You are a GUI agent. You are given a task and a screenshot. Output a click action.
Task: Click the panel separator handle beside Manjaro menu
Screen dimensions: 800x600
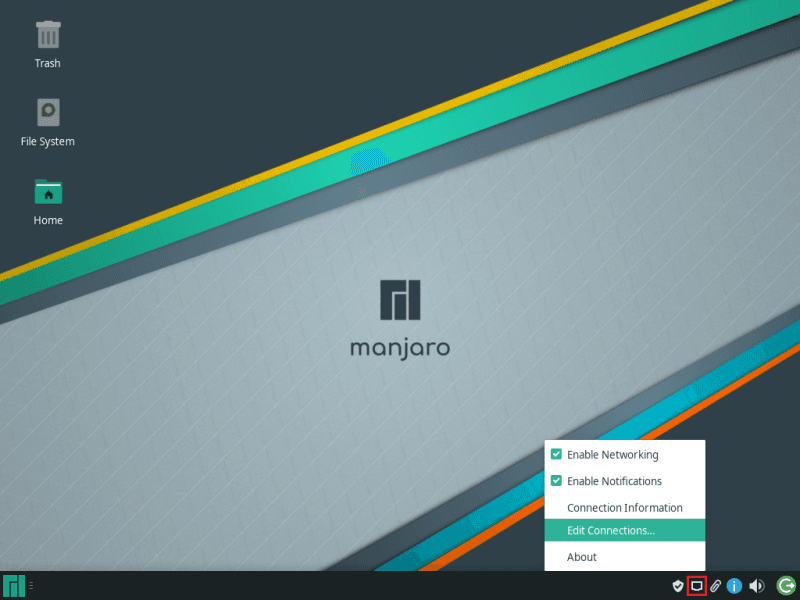(x=31, y=586)
